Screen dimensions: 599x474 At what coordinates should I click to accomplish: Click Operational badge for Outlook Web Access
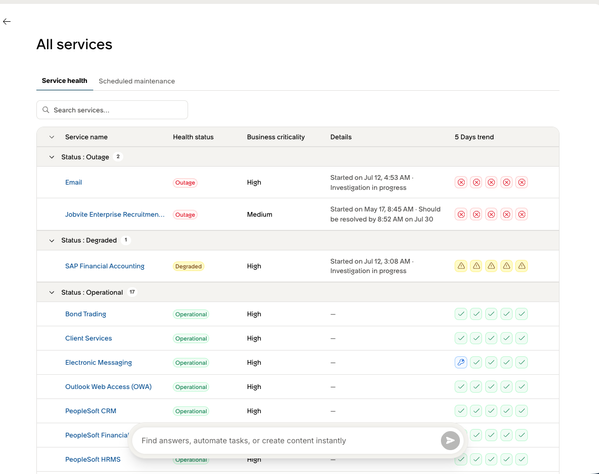point(191,387)
